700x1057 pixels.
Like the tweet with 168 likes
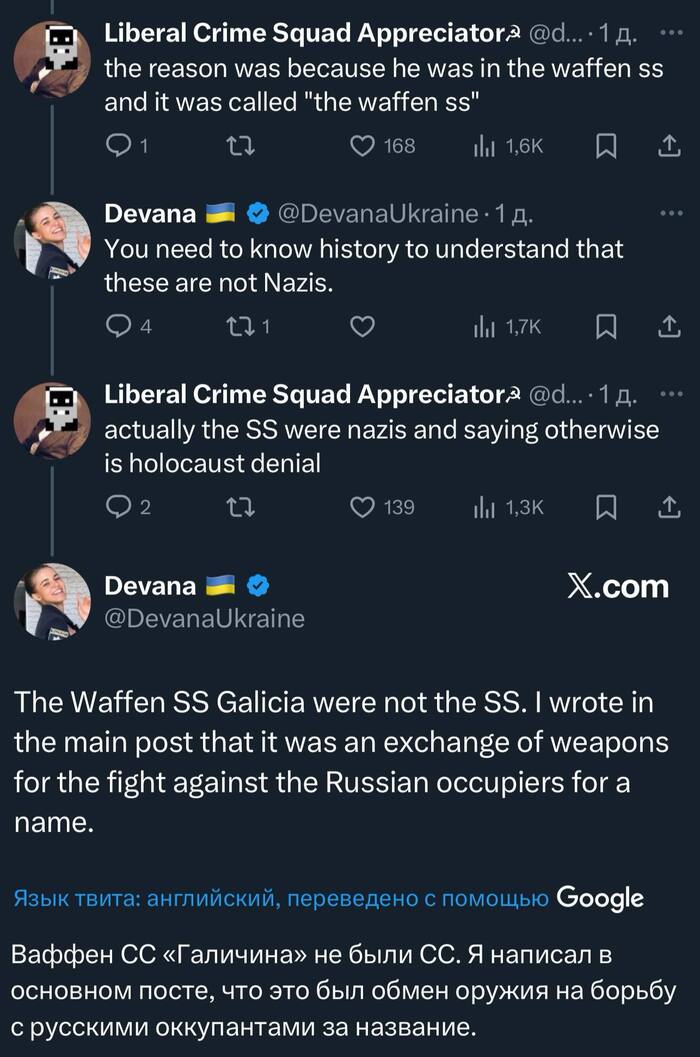pos(362,147)
